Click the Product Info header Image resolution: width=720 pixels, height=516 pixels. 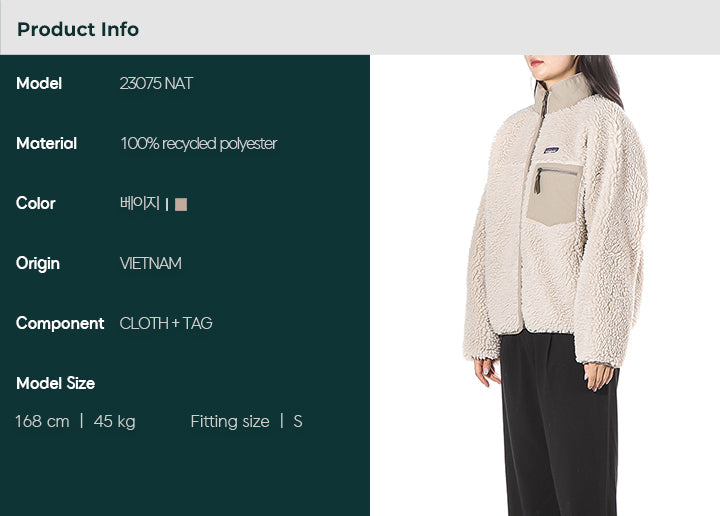[78, 29]
